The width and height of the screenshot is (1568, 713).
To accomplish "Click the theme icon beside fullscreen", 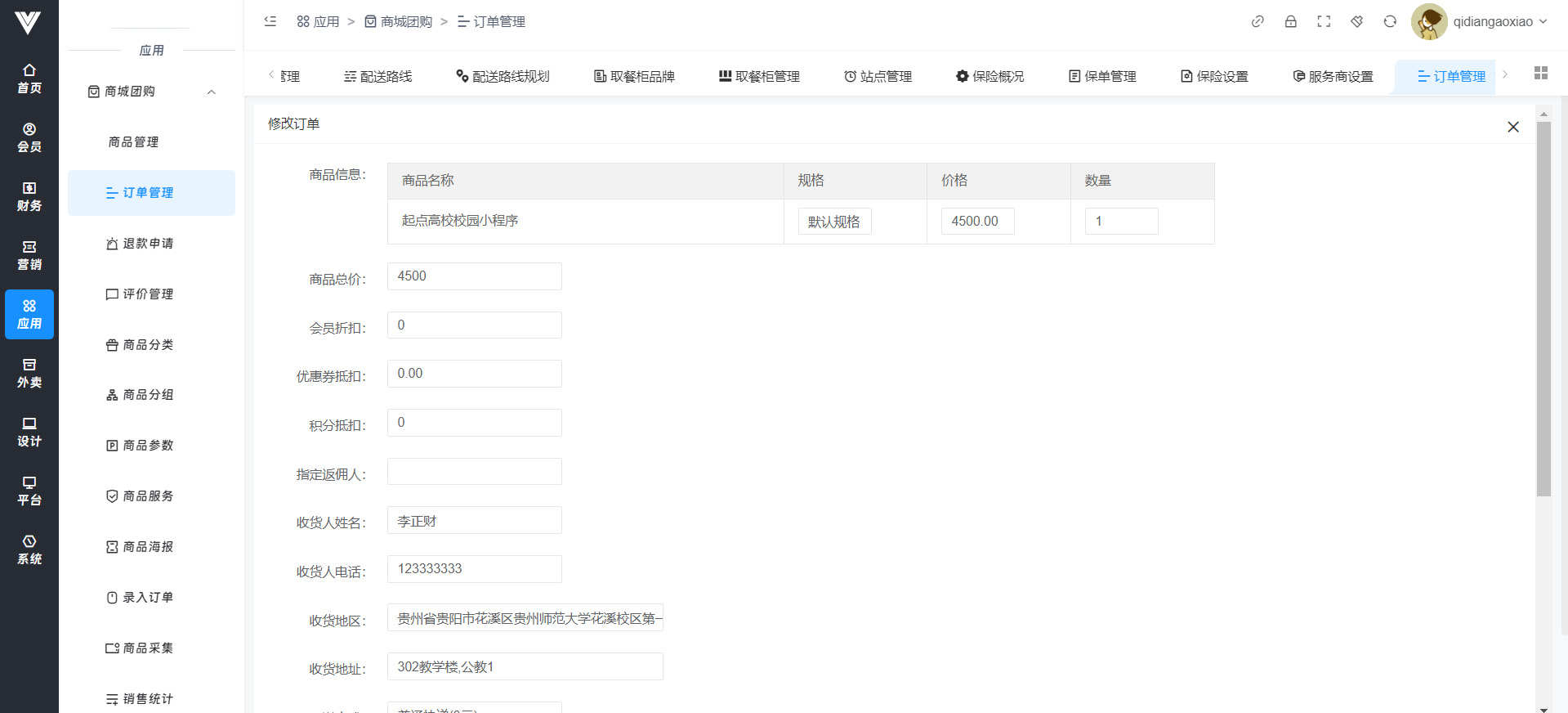I will [x=1356, y=21].
